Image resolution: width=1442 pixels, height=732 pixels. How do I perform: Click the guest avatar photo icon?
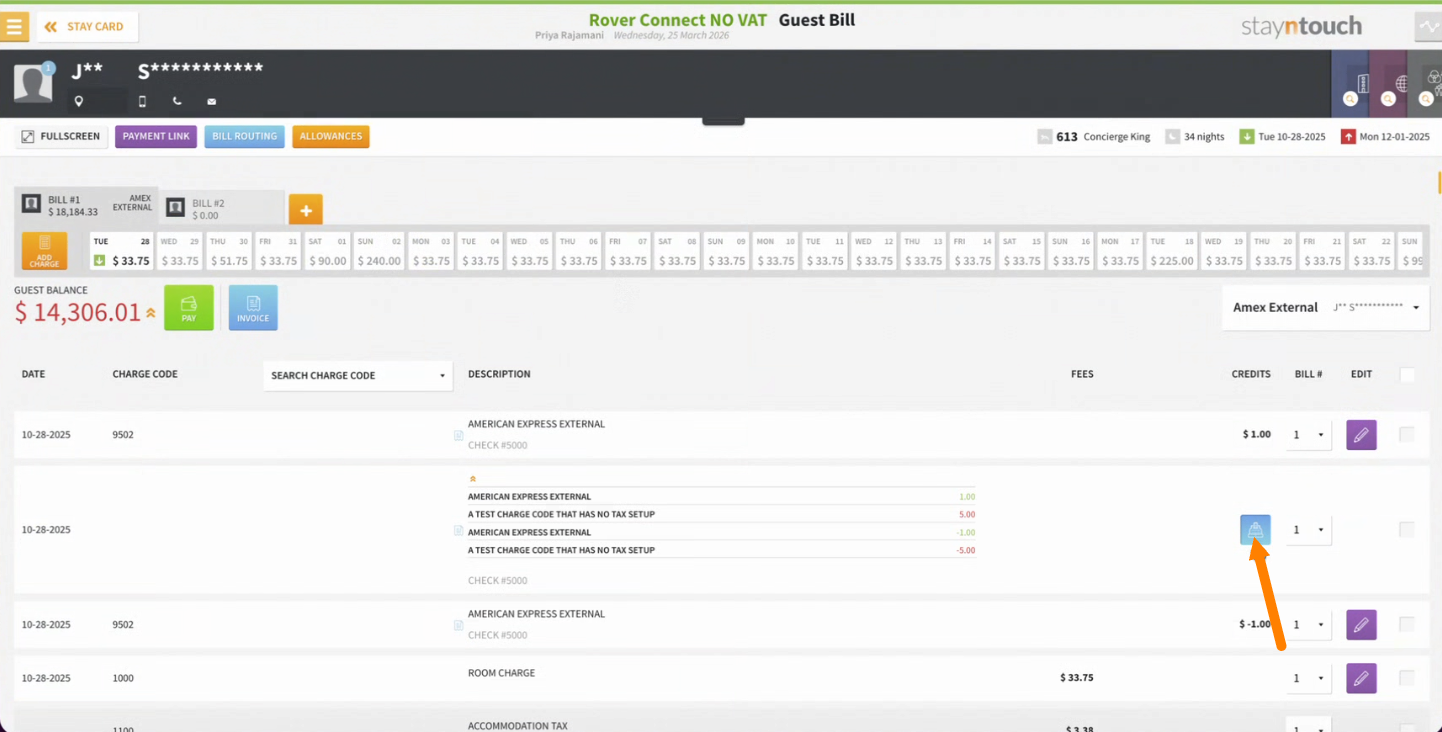pyautogui.click(x=33, y=83)
